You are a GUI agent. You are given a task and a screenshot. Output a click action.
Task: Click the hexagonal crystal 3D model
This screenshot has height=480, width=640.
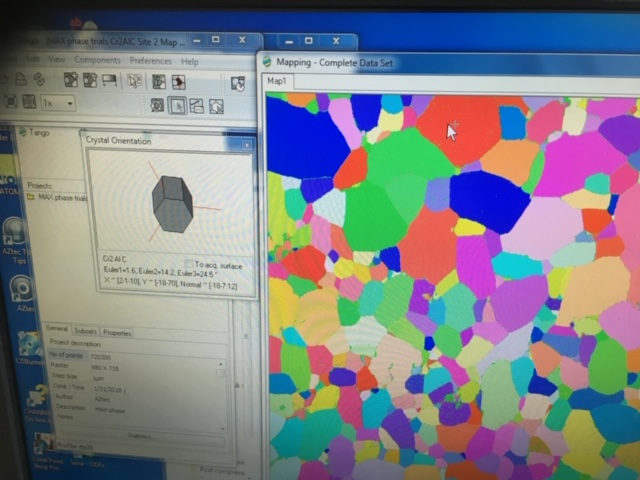[x=172, y=203]
